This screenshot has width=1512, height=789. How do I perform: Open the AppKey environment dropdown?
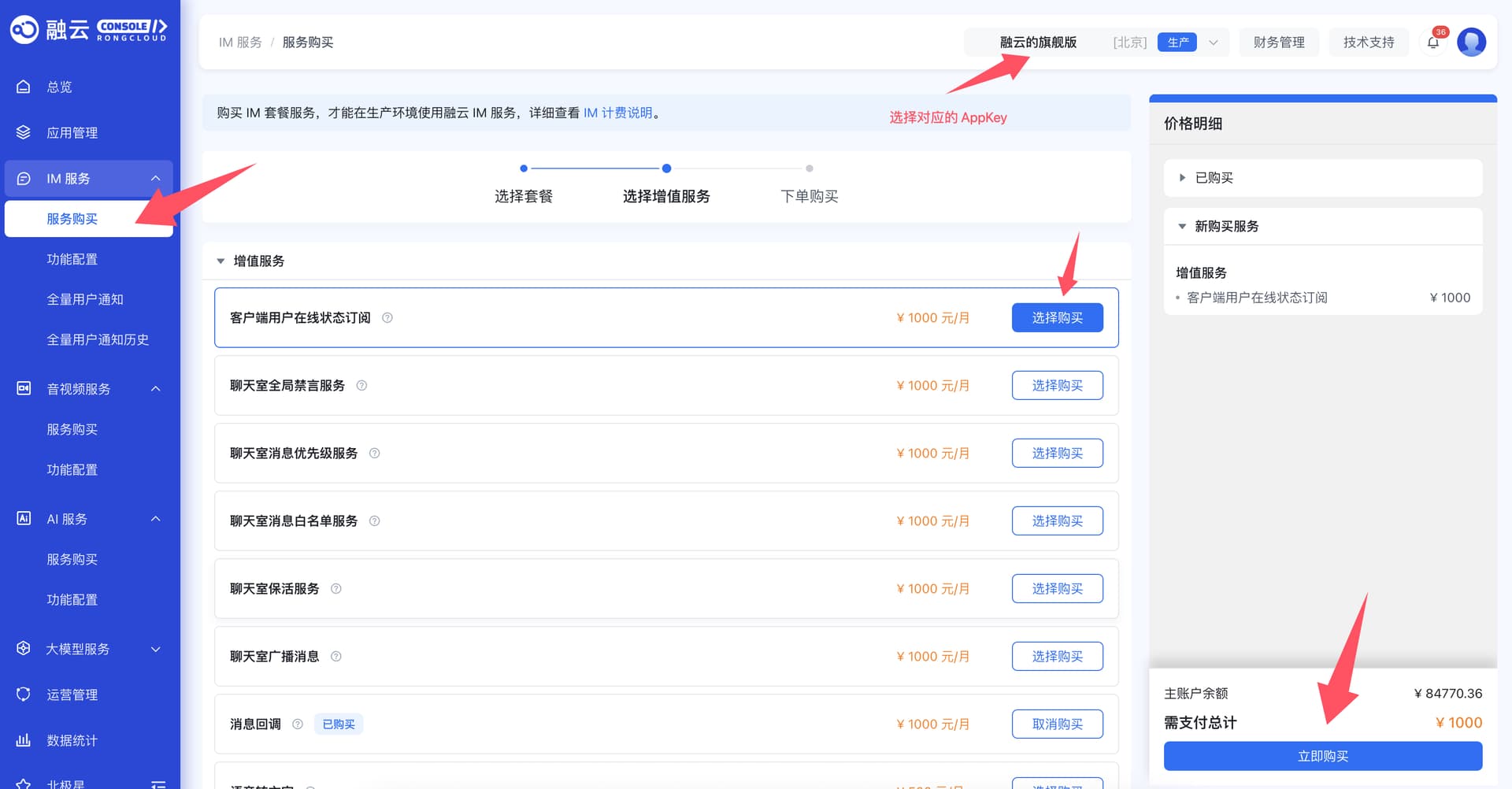pos(1213,43)
